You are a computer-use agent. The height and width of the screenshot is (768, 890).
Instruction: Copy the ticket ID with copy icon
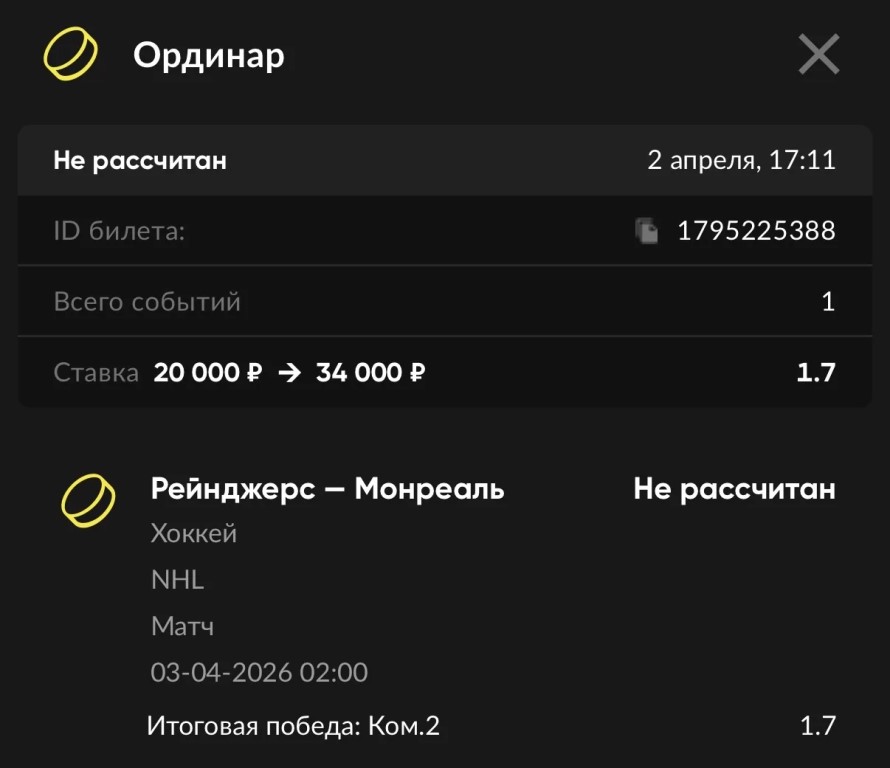[648, 232]
